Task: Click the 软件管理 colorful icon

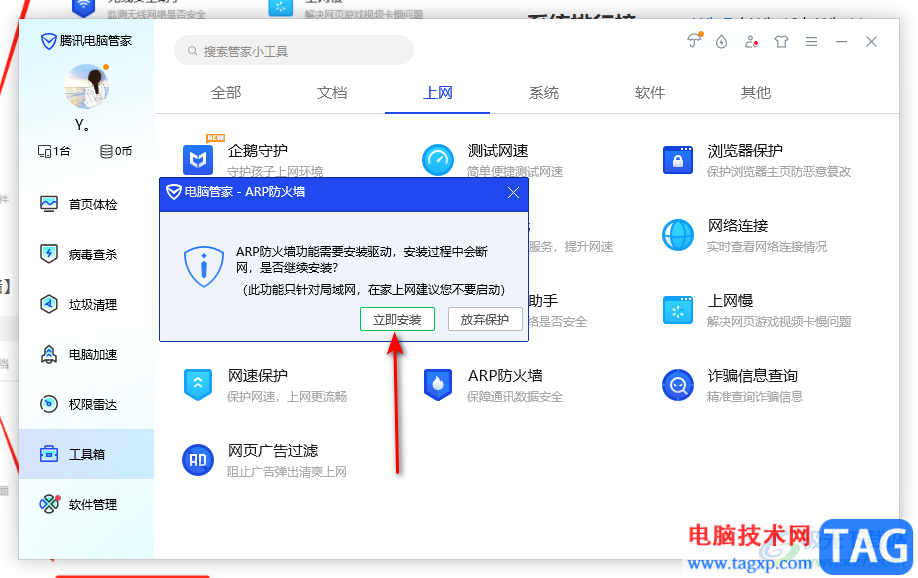Action: pyautogui.click(x=49, y=504)
